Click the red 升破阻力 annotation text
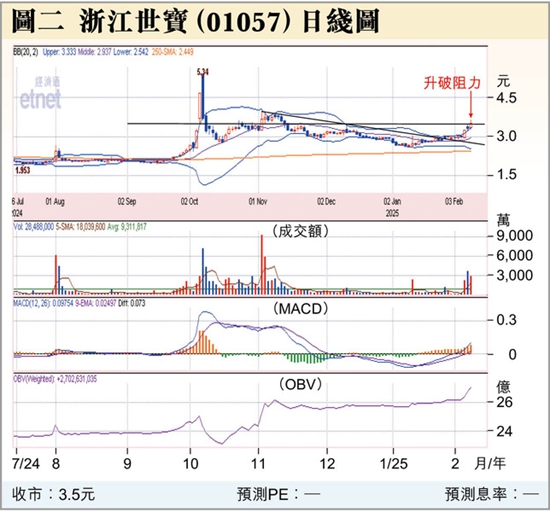 (x=452, y=83)
